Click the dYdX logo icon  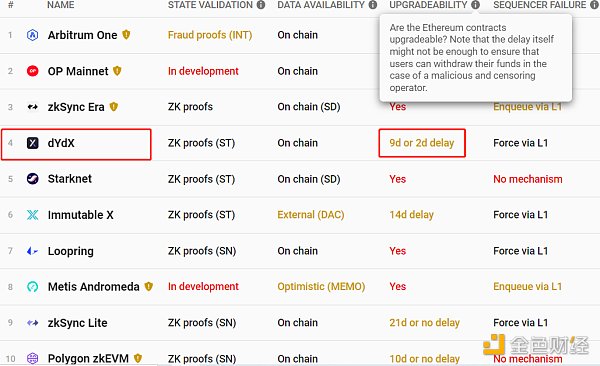pyautogui.click(x=33, y=143)
